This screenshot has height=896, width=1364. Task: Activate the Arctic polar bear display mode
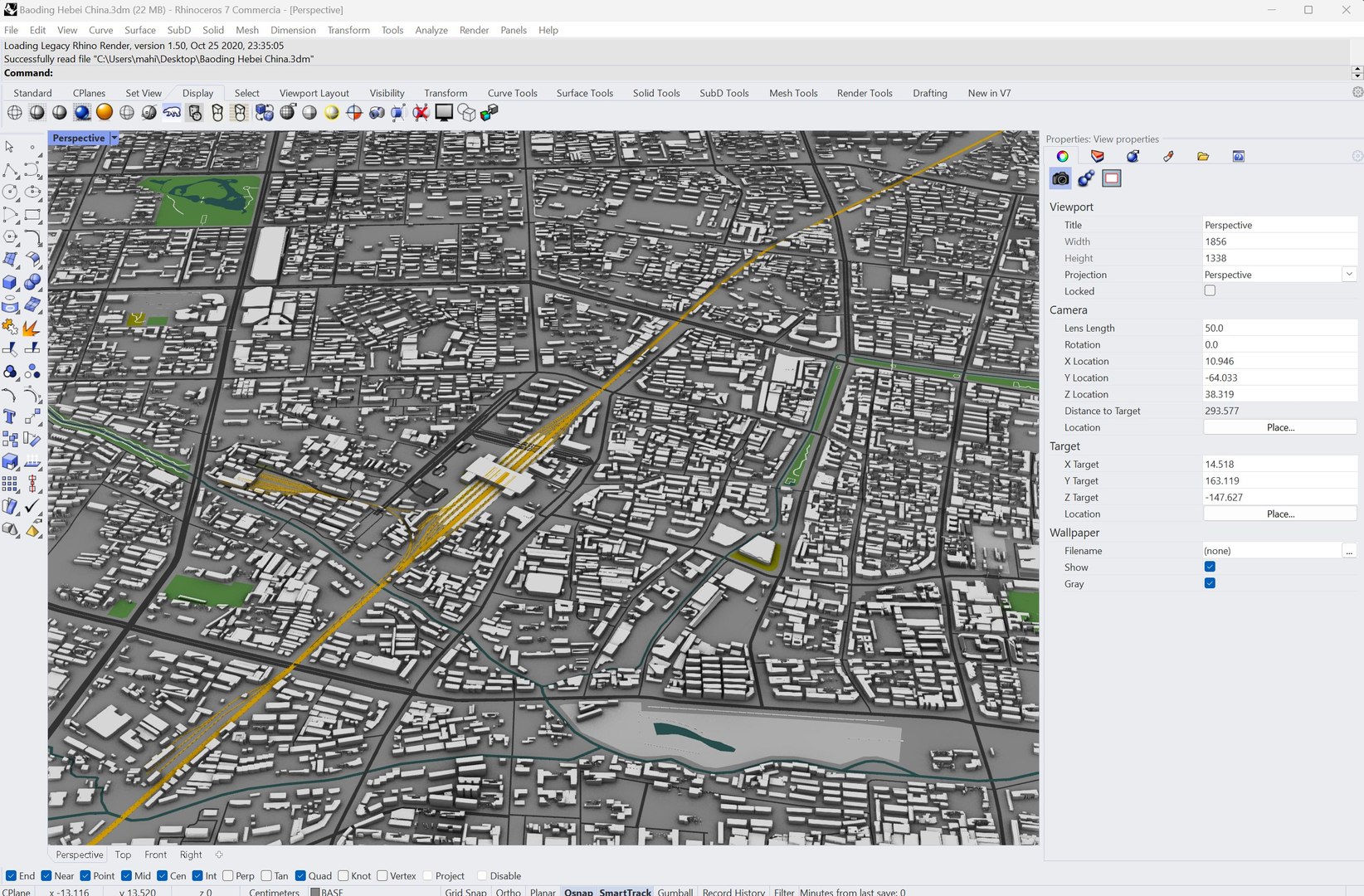coord(172,112)
